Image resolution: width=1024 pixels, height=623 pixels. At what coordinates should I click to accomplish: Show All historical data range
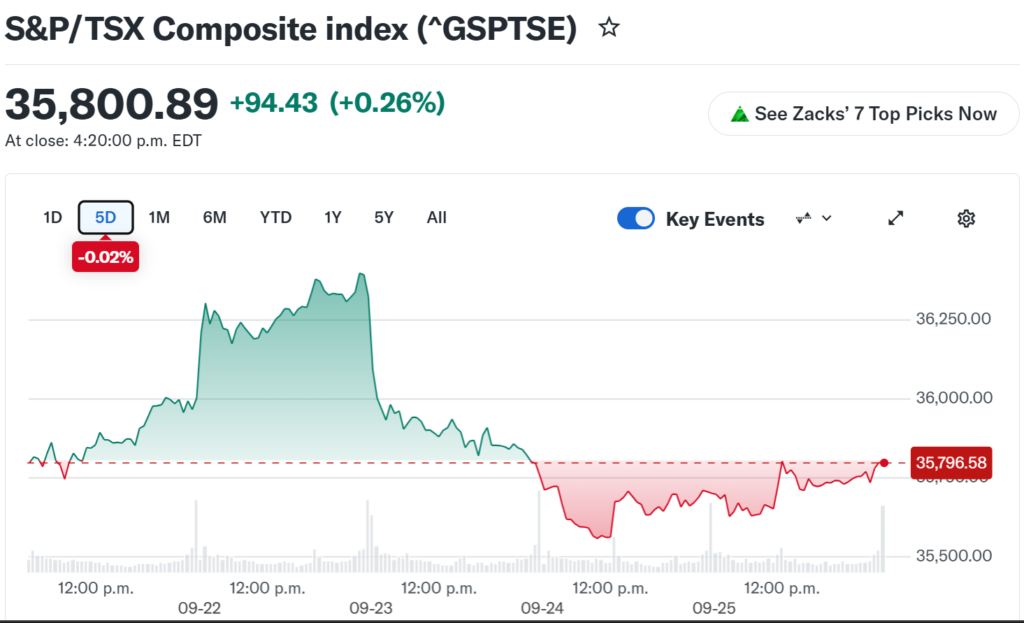coord(436,217)
